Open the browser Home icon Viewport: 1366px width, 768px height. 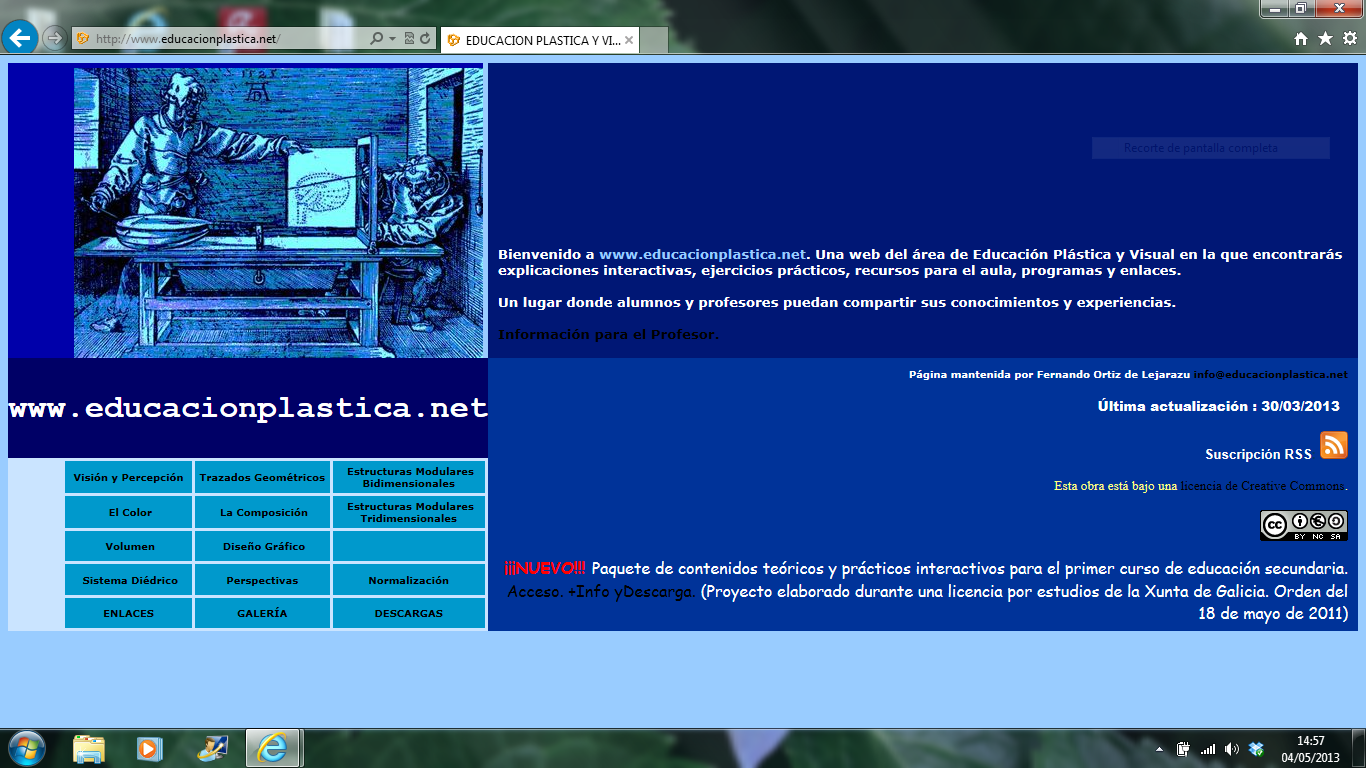point(1301,39)
